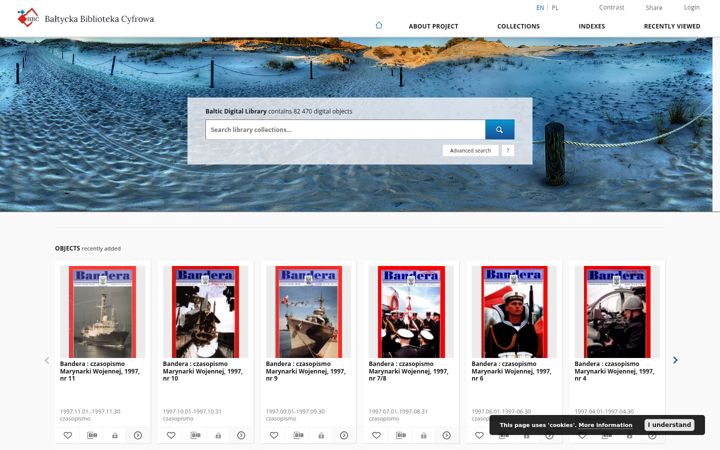Open bibliographic description for Bandera nr 10
The height and width of the screenshot is (450, 720).
coord(195,435)
